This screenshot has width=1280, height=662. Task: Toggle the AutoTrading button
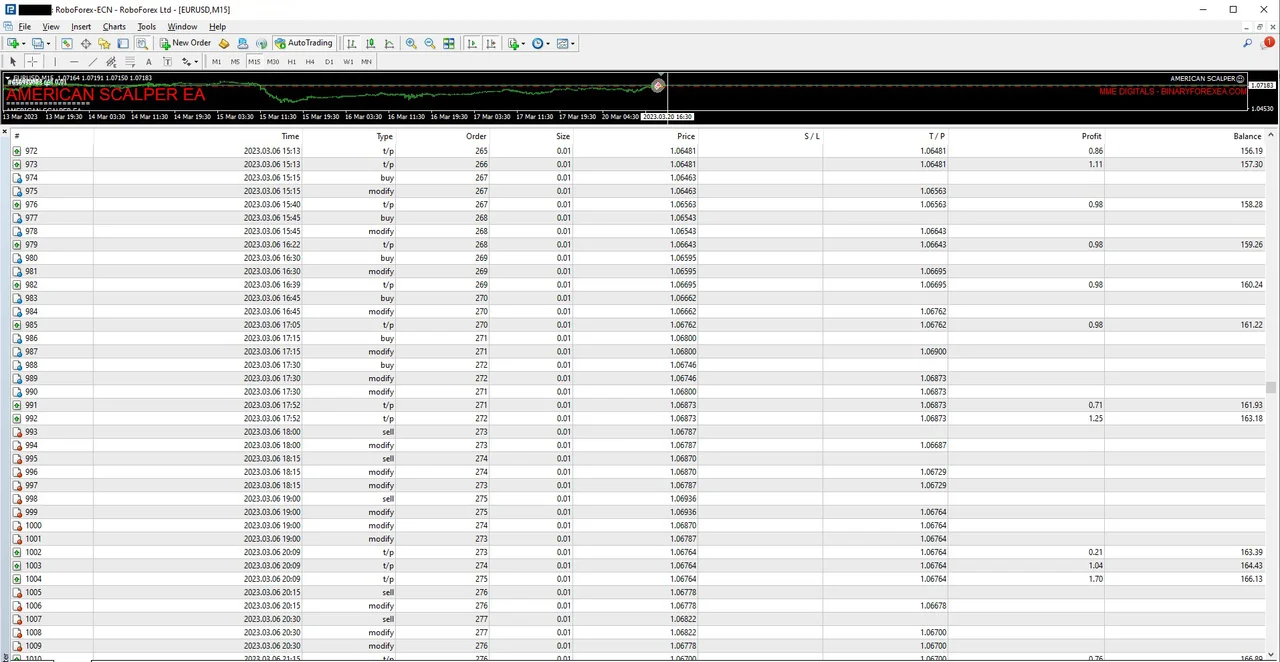[303, 43]
